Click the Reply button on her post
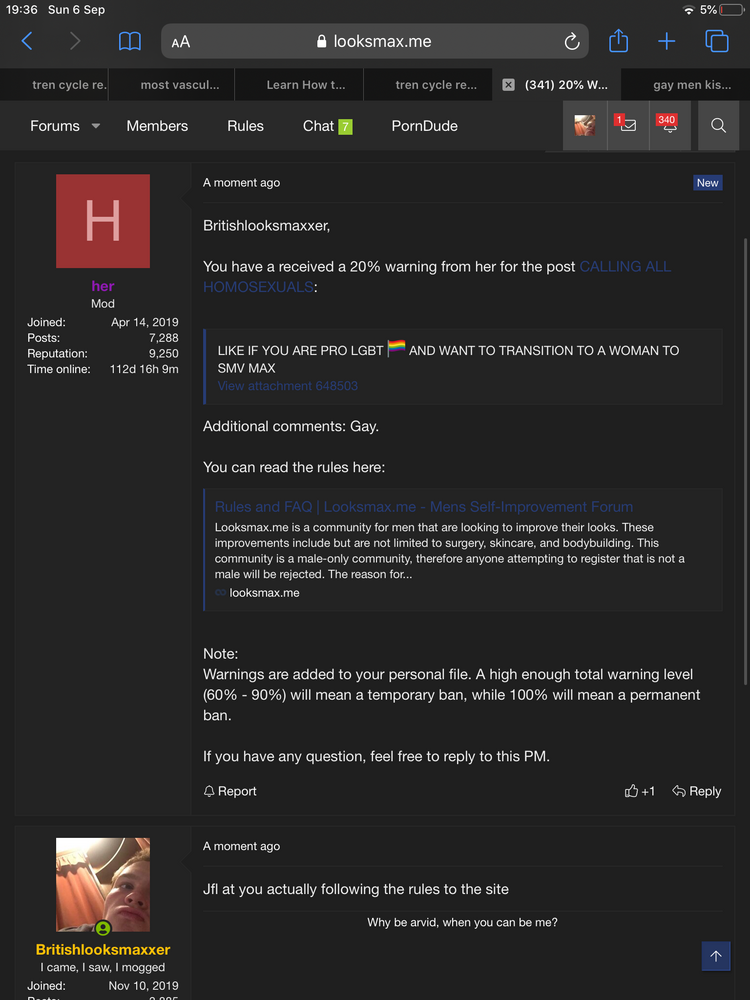 click(x=696, y=791)
